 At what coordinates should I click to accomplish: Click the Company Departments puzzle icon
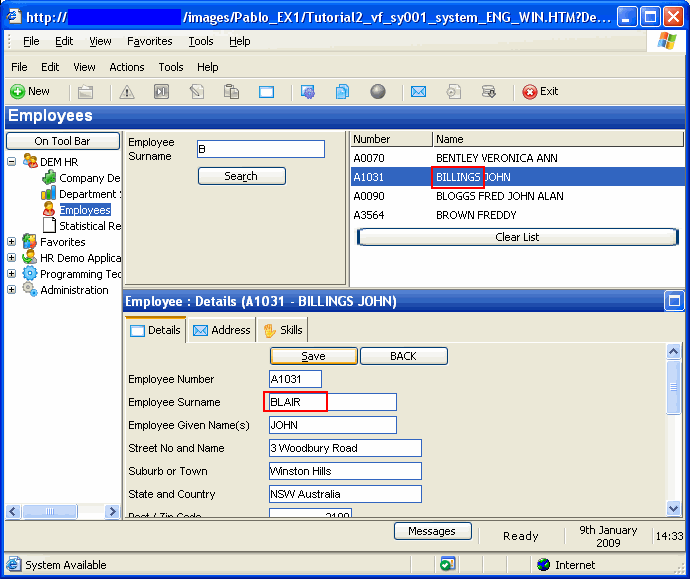[x=49, y=177]
